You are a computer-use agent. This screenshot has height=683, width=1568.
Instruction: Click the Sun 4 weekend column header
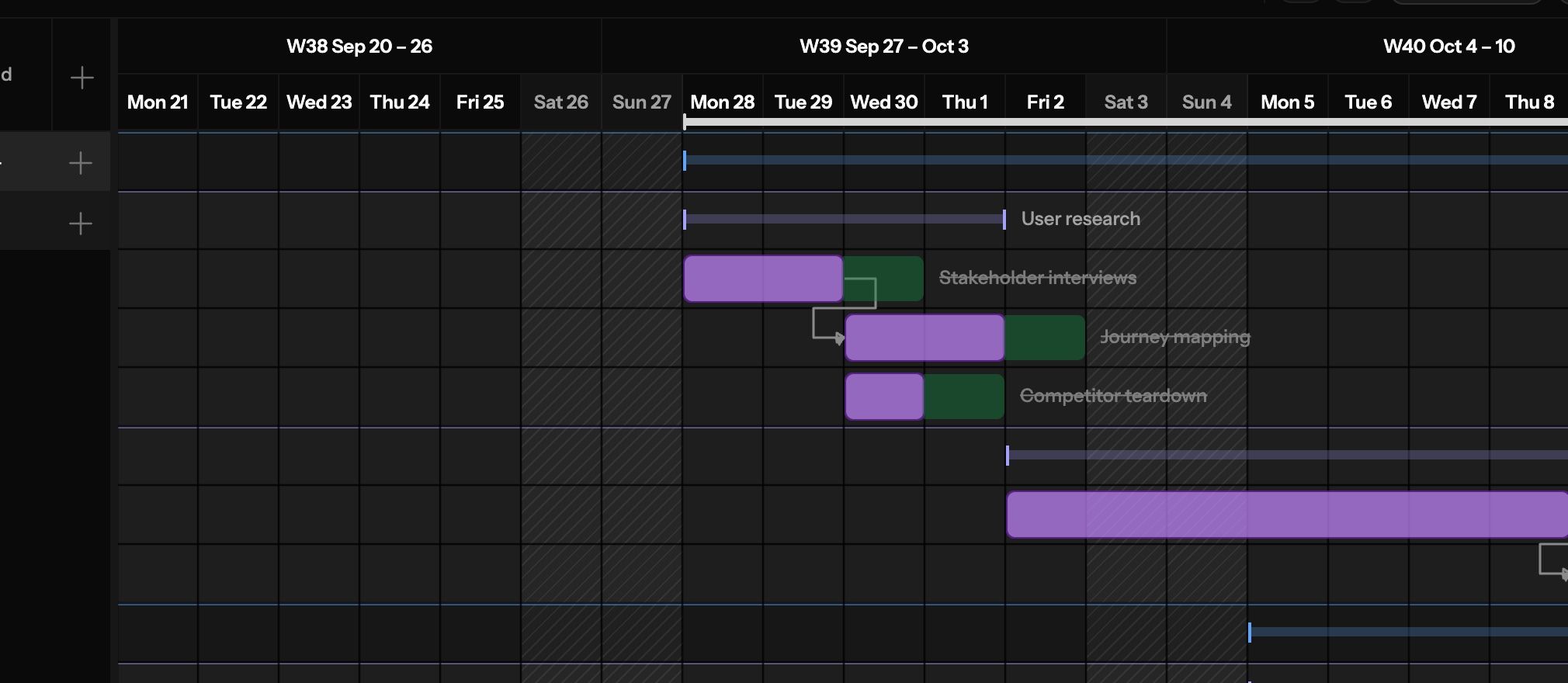pyautogui.click(x=1207, y=102)
